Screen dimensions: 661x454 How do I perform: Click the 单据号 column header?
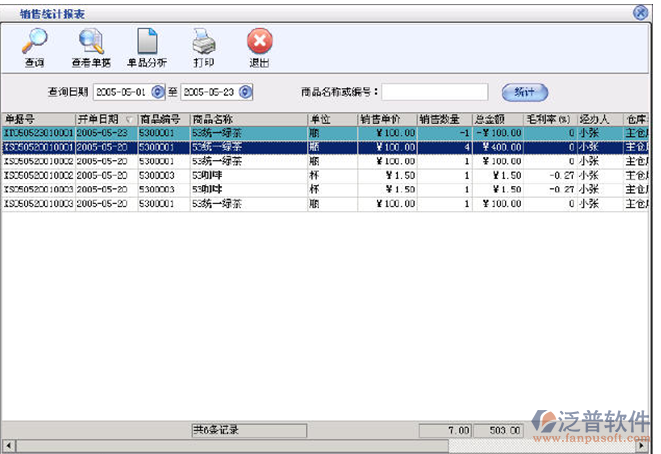(x=38, y=118)
